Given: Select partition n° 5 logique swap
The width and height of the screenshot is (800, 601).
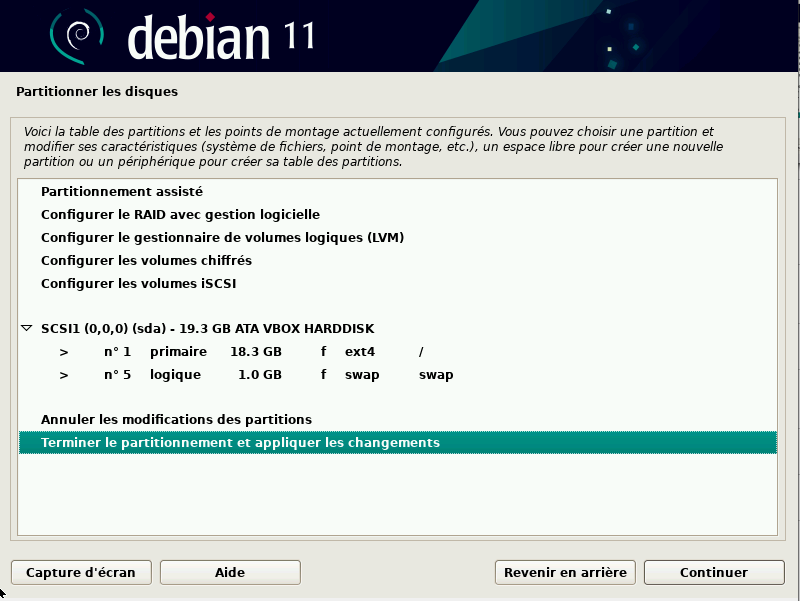Looking at the screenshot, I should tap(398, 374).
